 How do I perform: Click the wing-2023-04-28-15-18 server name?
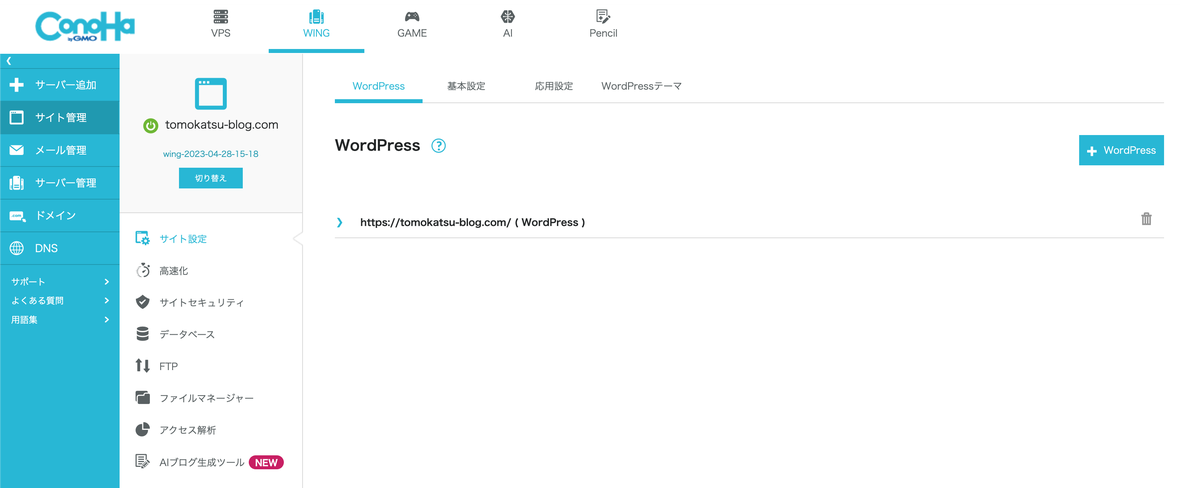coord(211,154)
